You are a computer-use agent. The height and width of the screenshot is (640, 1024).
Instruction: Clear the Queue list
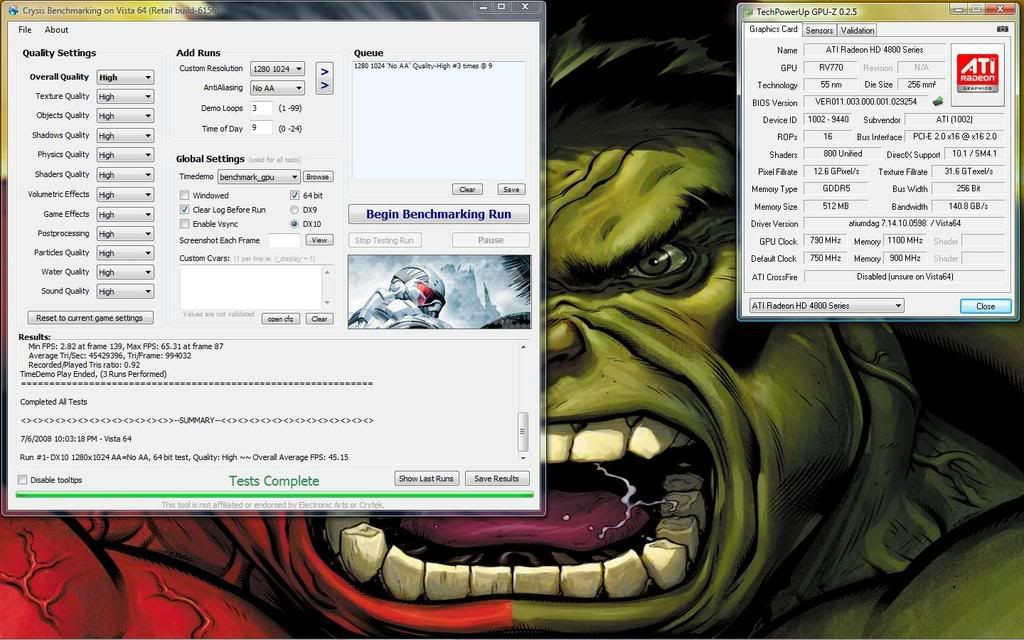click(467, 189)
